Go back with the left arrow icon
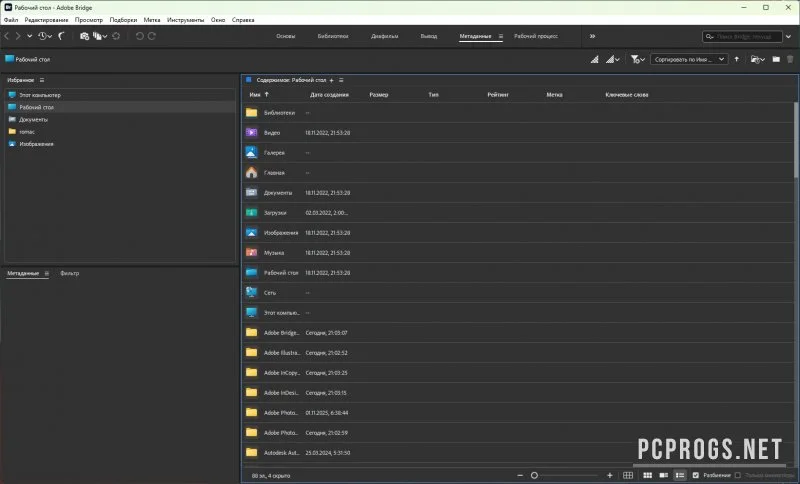The height and width of the screenshot is (484, 800). [x=7, y=36]
